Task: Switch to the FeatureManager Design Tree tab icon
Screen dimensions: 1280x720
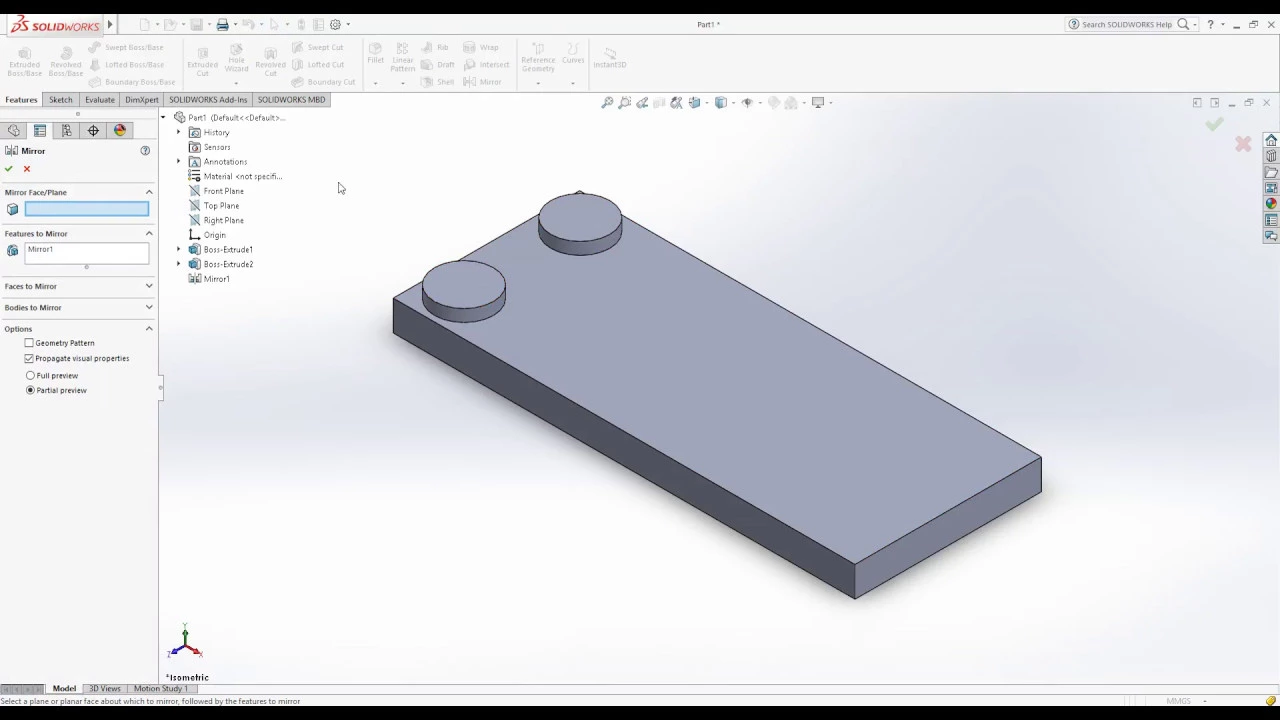Action: click(x=14, y=131)
